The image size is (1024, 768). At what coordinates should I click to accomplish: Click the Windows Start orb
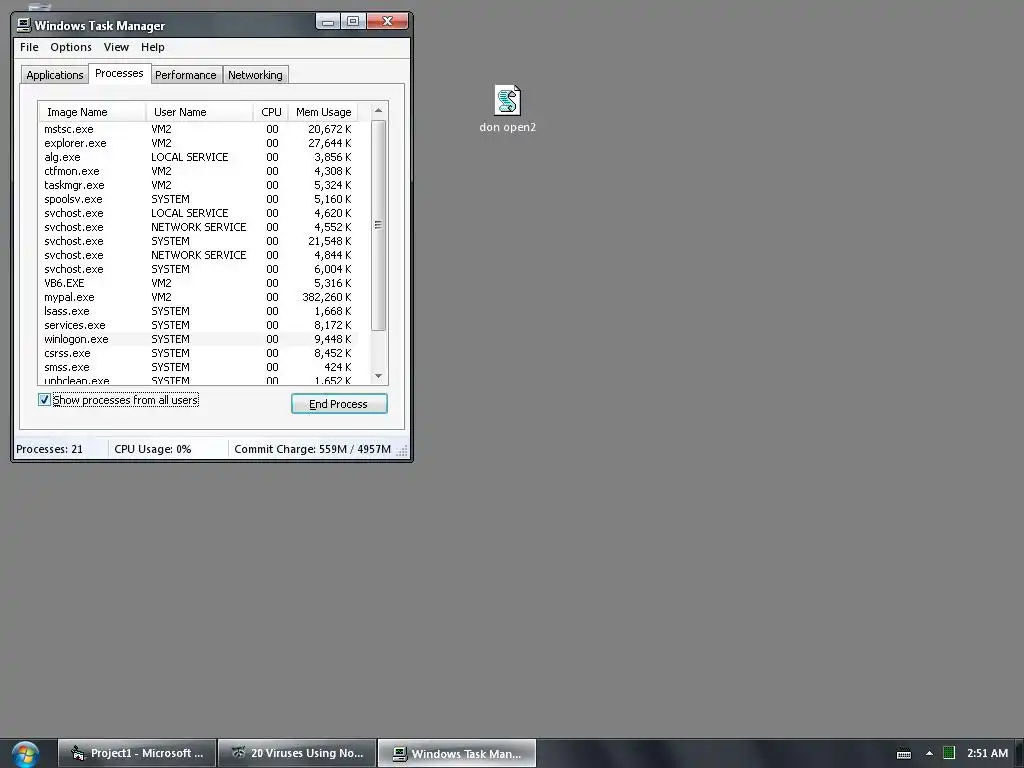point(25,754)
